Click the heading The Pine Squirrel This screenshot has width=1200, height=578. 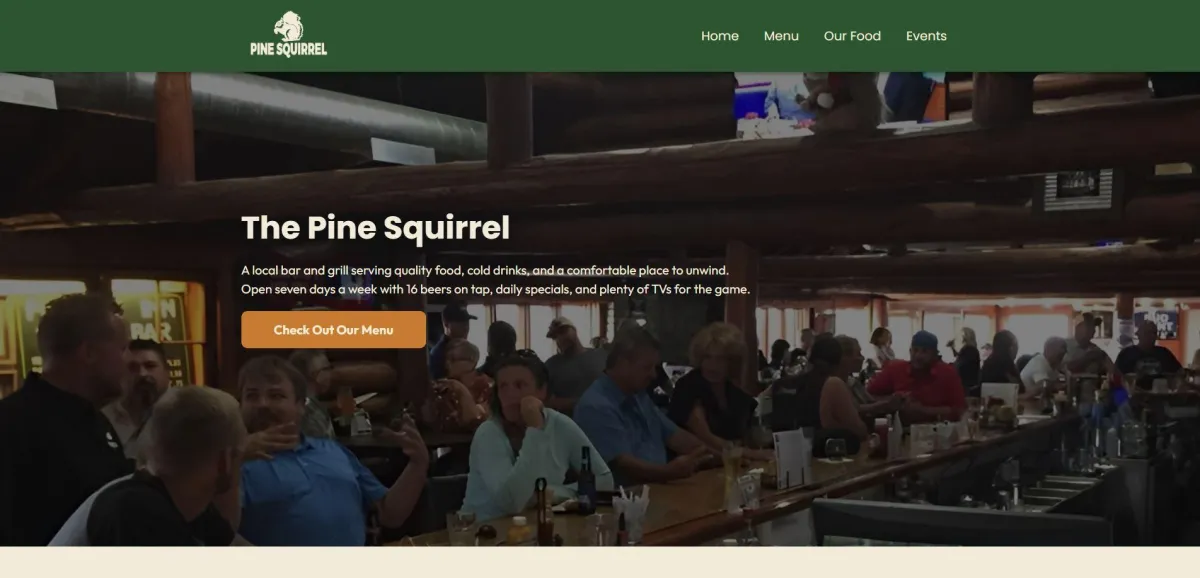click(375, 227)
